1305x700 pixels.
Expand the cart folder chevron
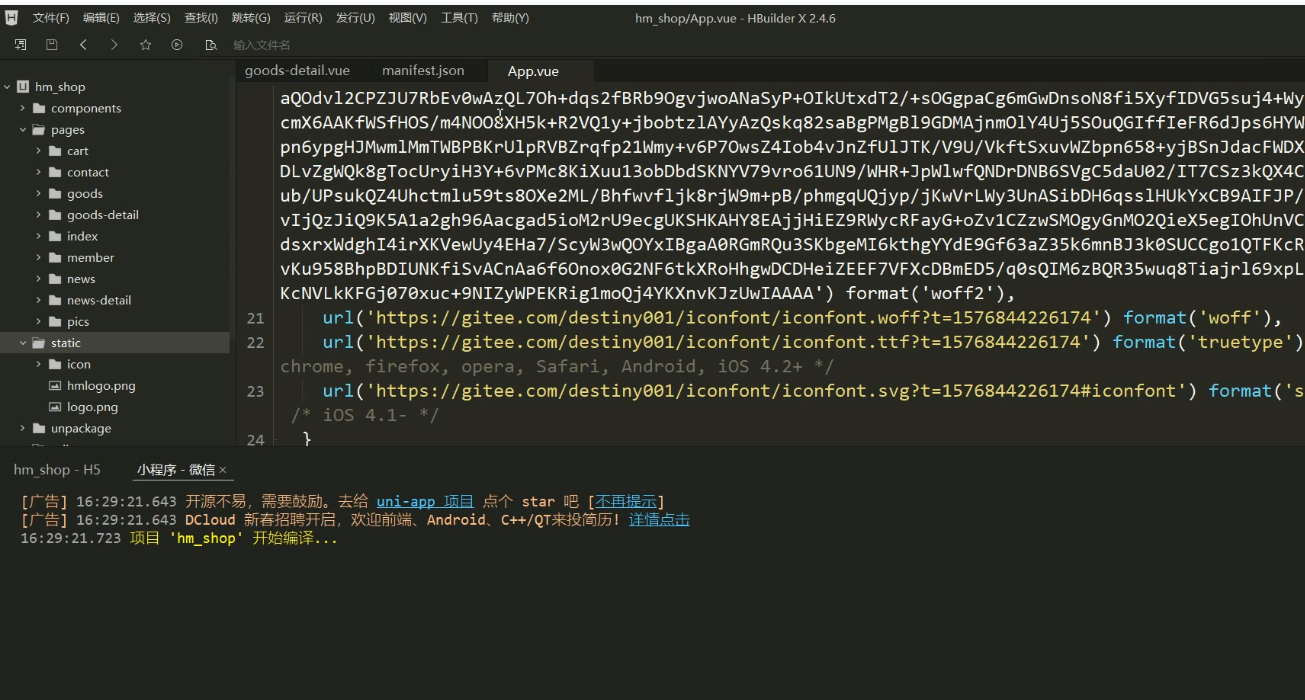point(39,151)
